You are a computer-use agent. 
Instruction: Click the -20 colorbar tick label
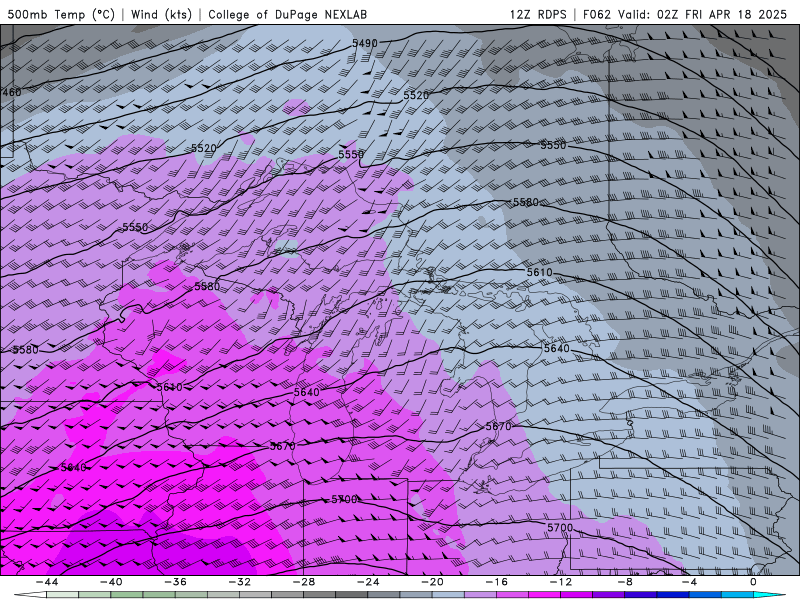click(432, 582)
